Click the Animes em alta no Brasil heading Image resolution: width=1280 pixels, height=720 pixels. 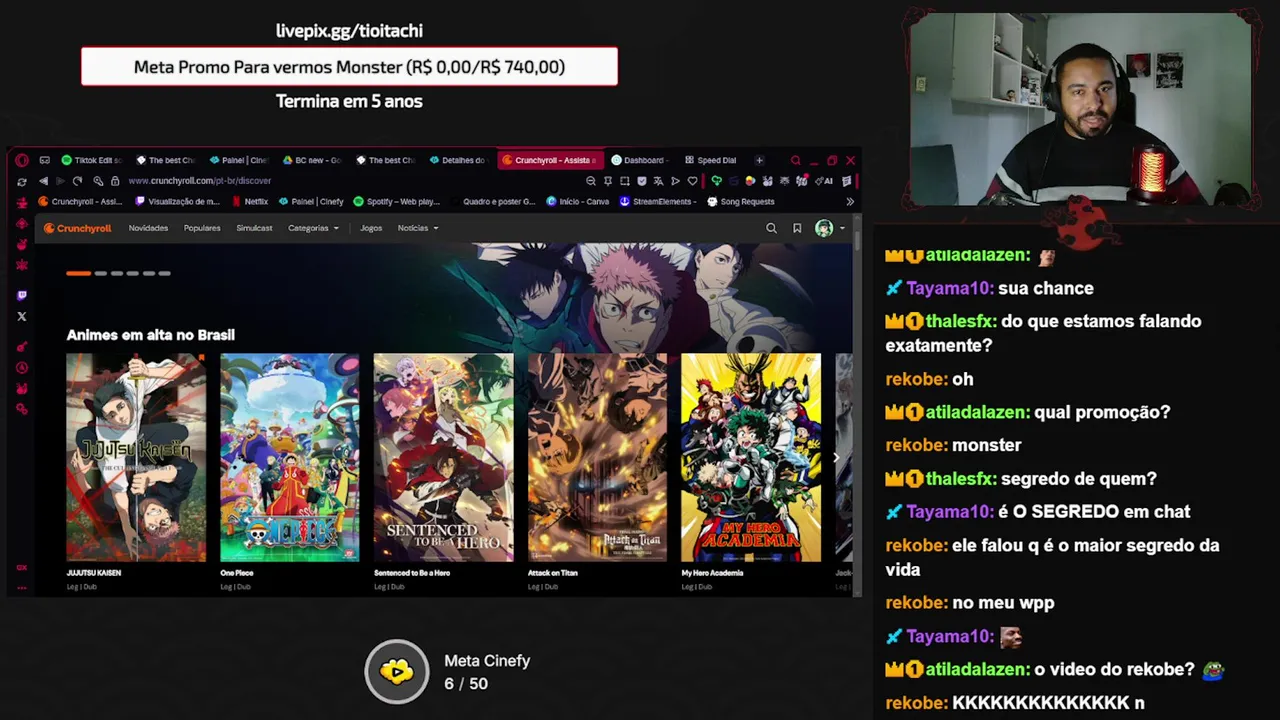(151, 335)
